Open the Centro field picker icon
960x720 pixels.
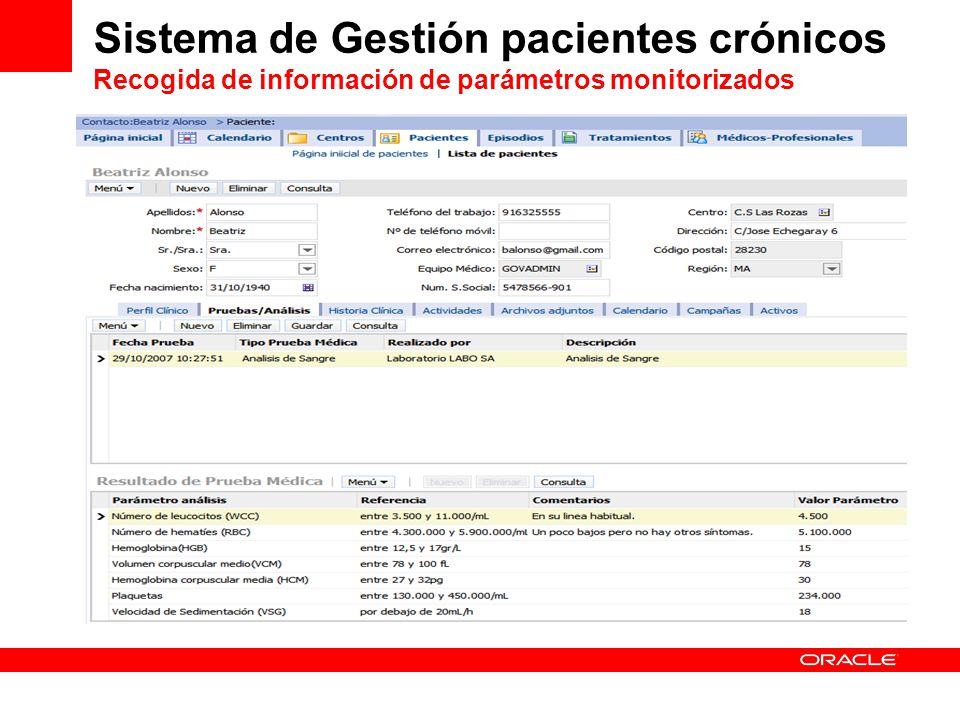tap(825, 212)
